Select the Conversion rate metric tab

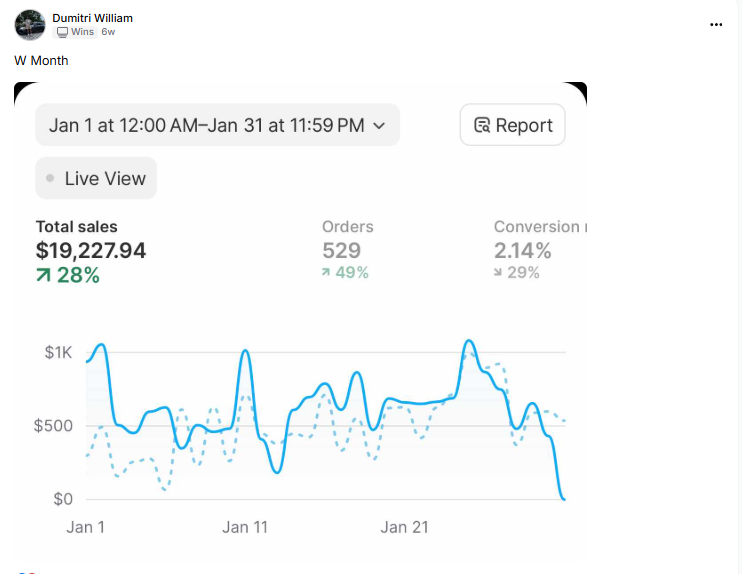coord(540,250)
